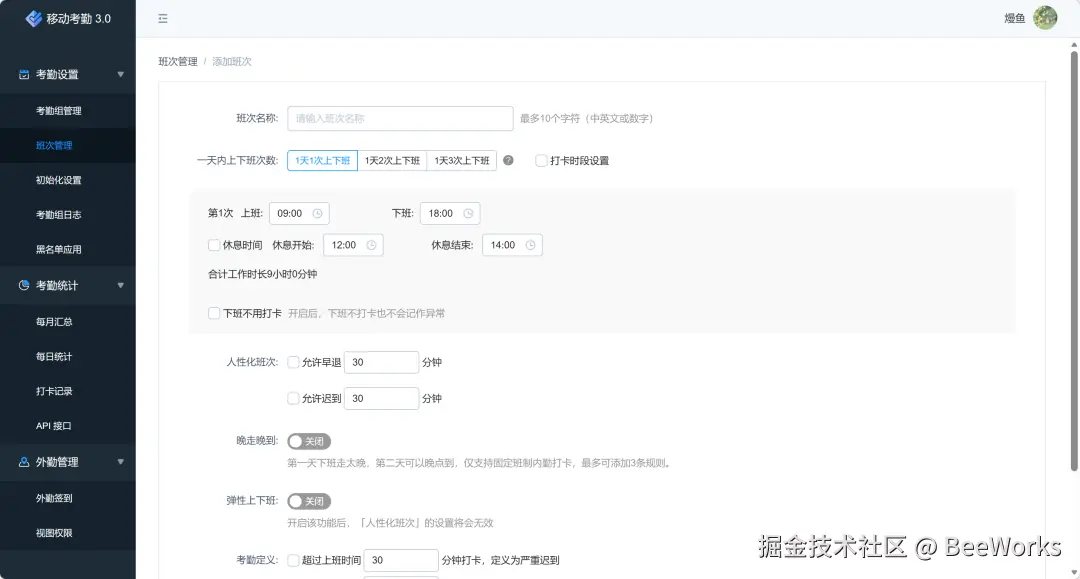The height and width of the screenshot is (579, 1080).
Task: Click the 合计工作时长9小时0分钟 text
Action: [x=262, y=274]
